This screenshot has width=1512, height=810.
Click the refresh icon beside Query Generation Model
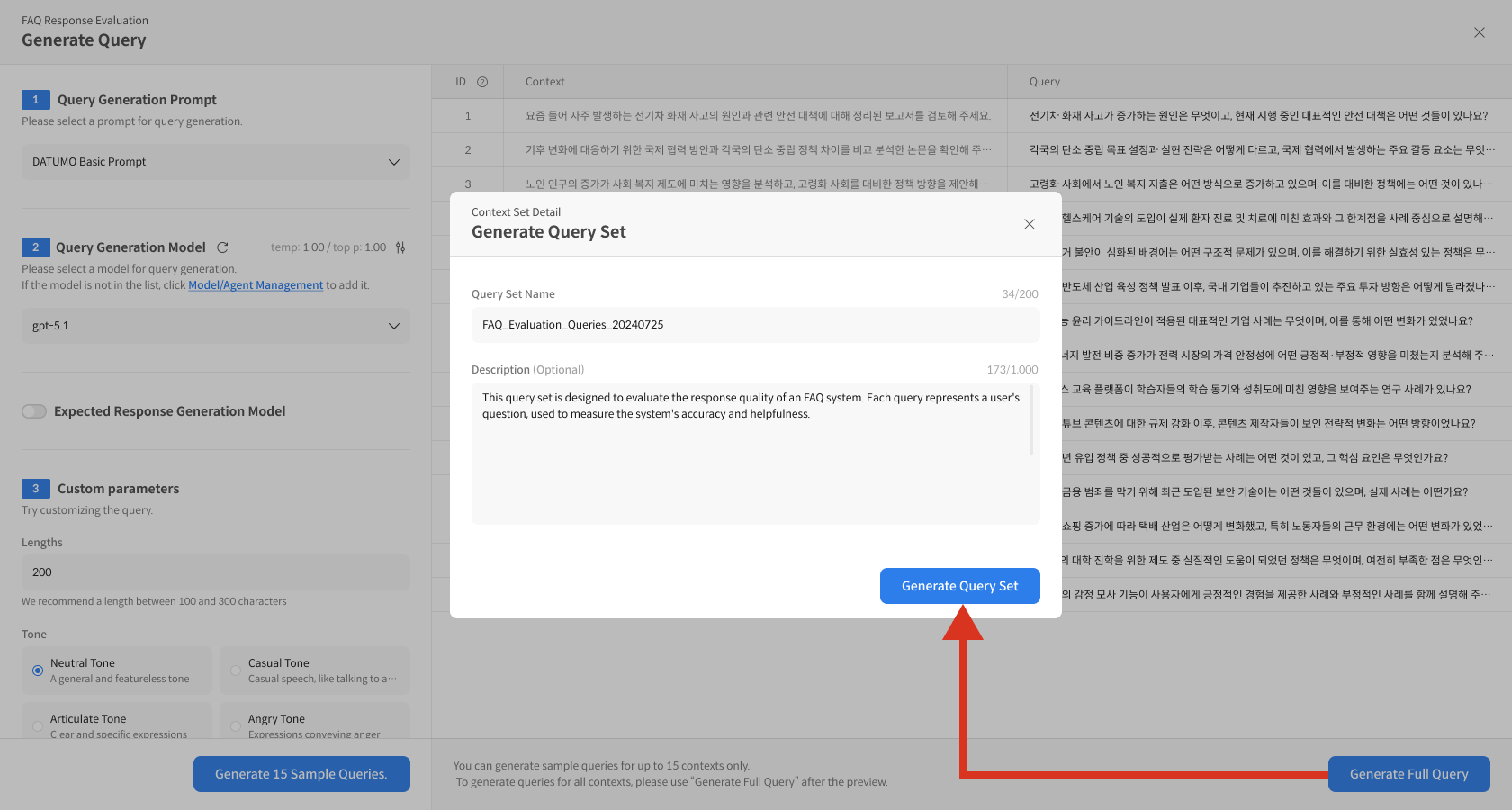click(222, 247)
